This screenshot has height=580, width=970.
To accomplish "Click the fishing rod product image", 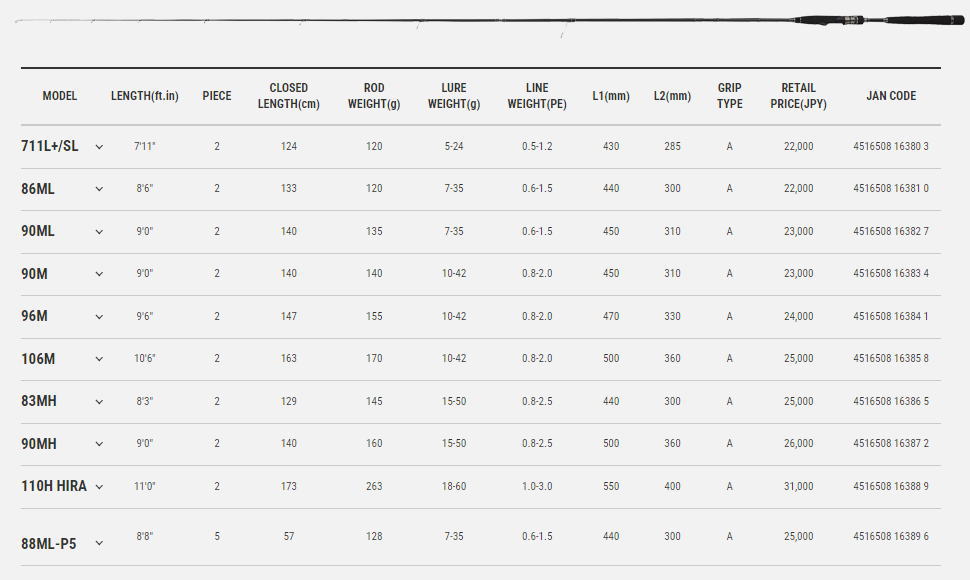I will [x=489, y=23].
